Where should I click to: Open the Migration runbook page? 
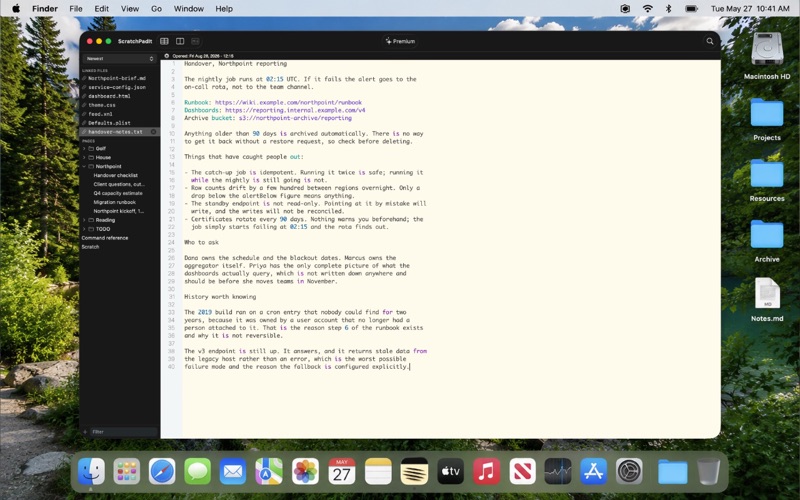114,202
